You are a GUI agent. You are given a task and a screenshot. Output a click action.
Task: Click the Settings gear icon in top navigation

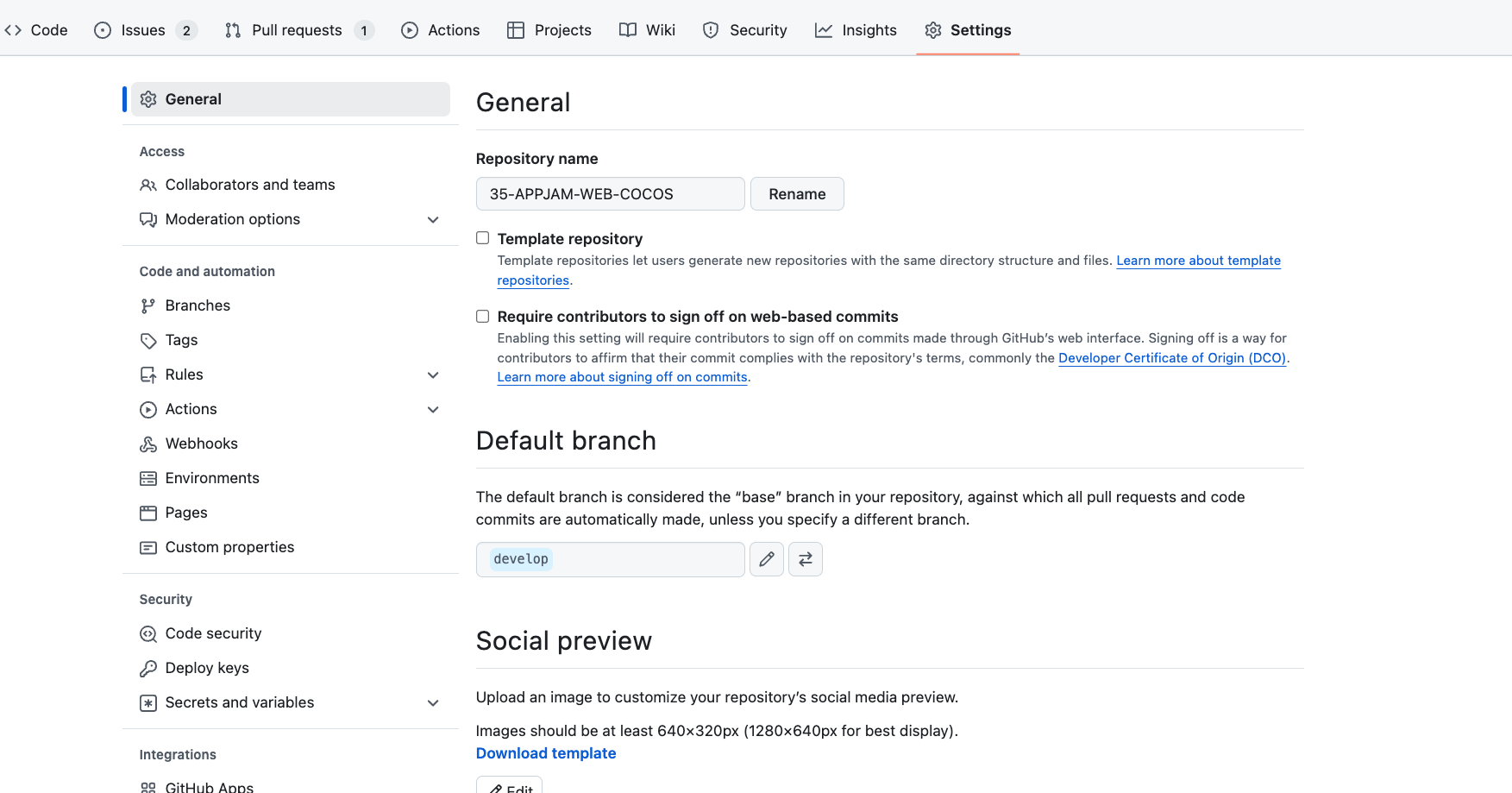(x=933, y=30)
